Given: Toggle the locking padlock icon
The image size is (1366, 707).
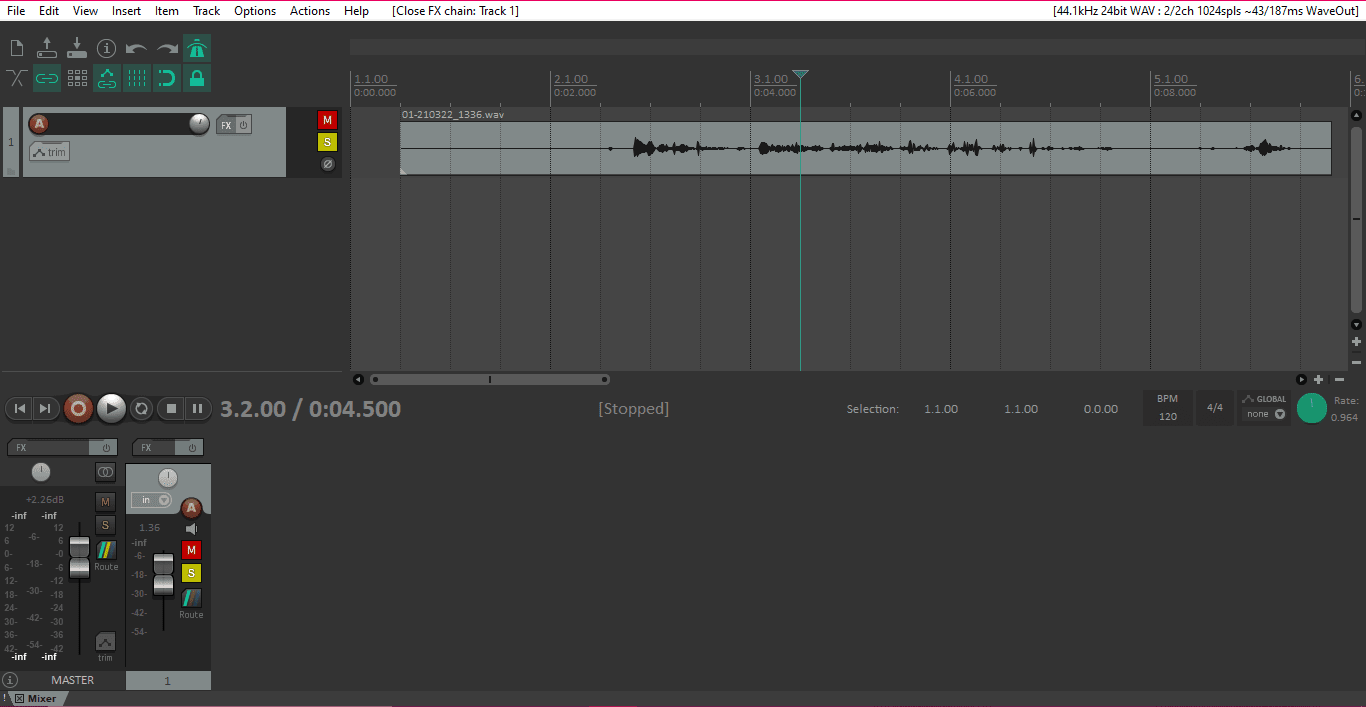Looking at the screenshot, I should click(x=197, y=78).
